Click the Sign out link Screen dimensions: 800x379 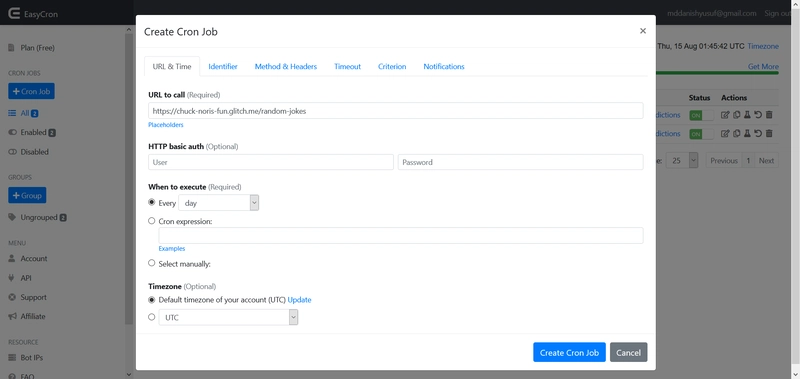point(778,14)
